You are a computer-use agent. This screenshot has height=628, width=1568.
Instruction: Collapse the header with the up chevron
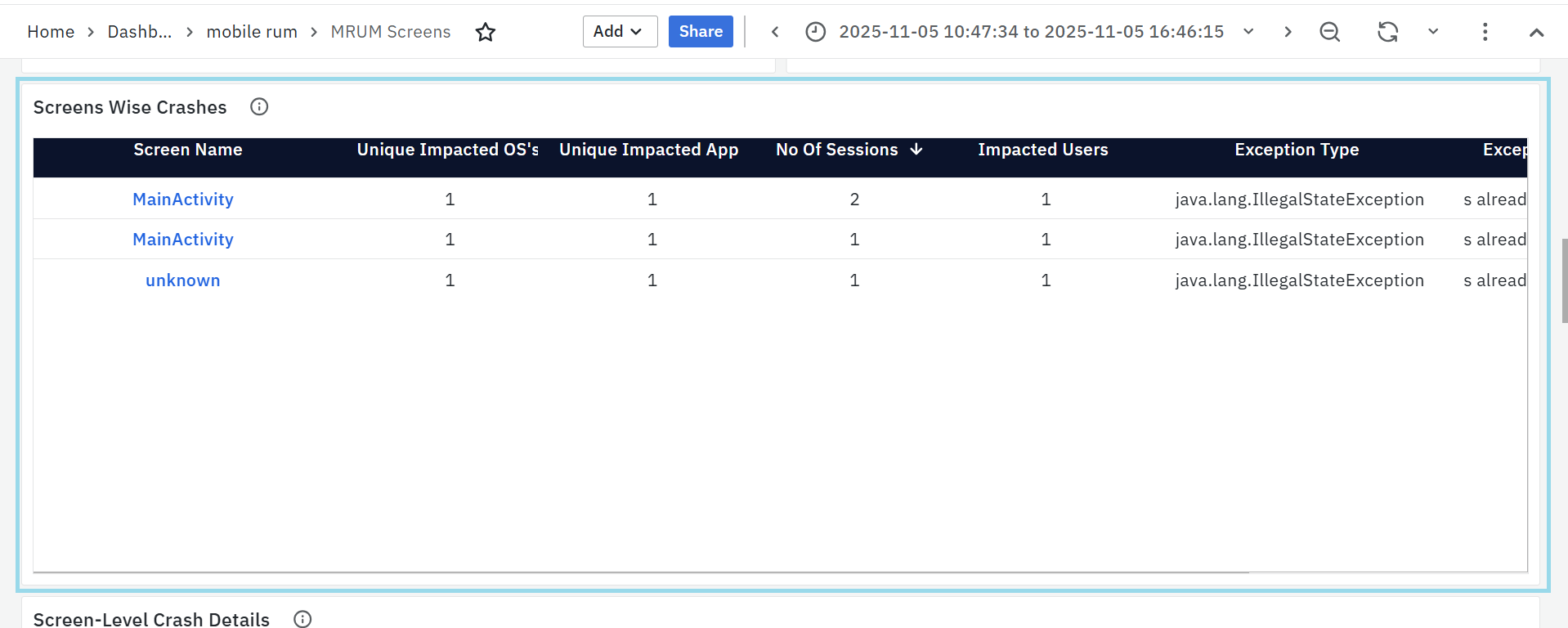(x=1536, y=33)
